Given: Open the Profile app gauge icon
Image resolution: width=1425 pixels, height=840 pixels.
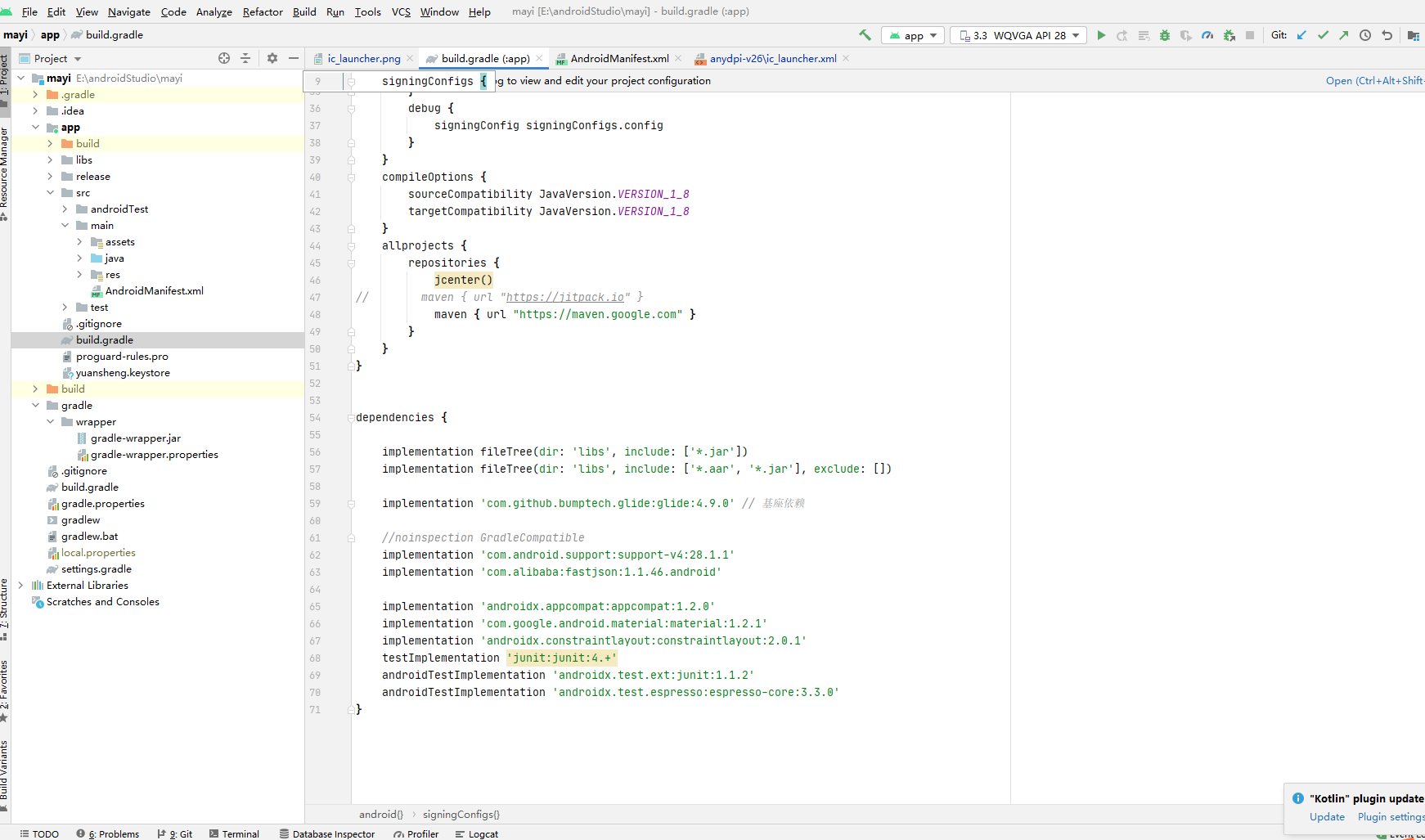Looking at the screenshot, I should pos(1207,35).
